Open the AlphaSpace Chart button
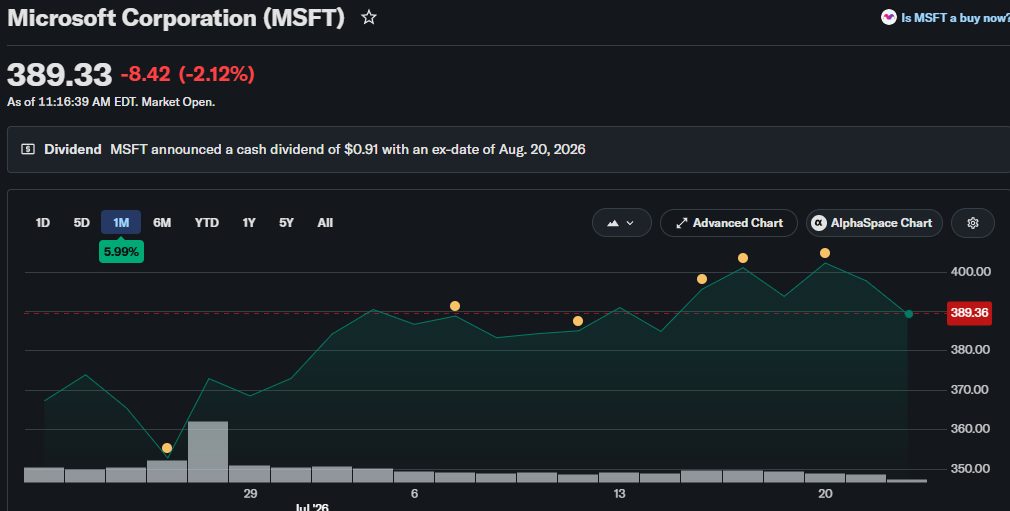The width and height of the screenshot is (1010, 511). pos(874,223)
